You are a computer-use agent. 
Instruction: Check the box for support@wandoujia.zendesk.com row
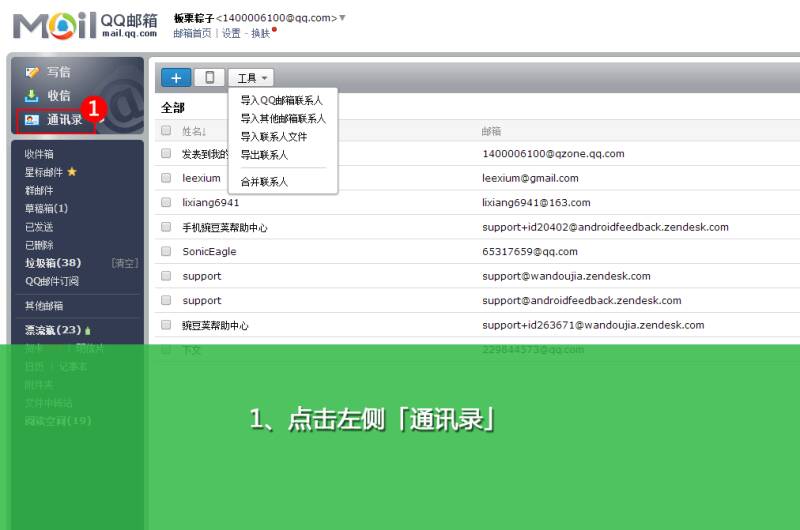click(166, 275)
